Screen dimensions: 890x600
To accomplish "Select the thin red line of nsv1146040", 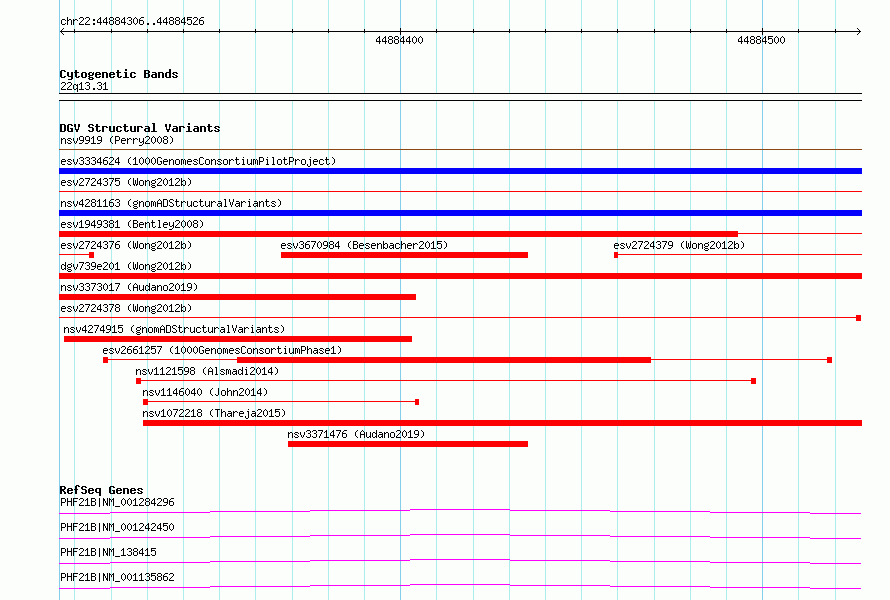I will click(x=281, y=402).
